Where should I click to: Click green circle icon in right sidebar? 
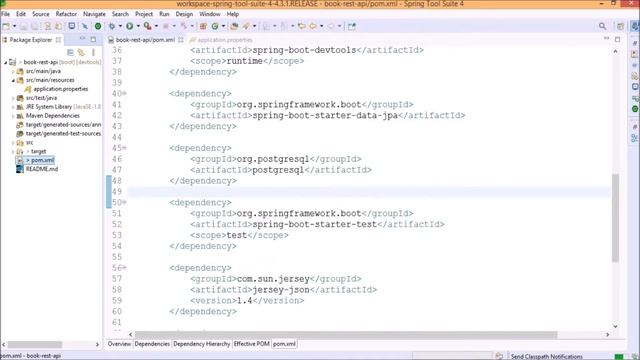click(x=635, y=109)
